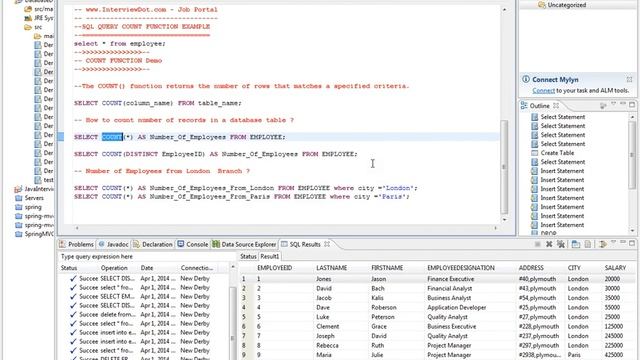Click the filters icon in SQL Results toolbar
Viewport: 640px width, 360px height.
tap(602, 244)
